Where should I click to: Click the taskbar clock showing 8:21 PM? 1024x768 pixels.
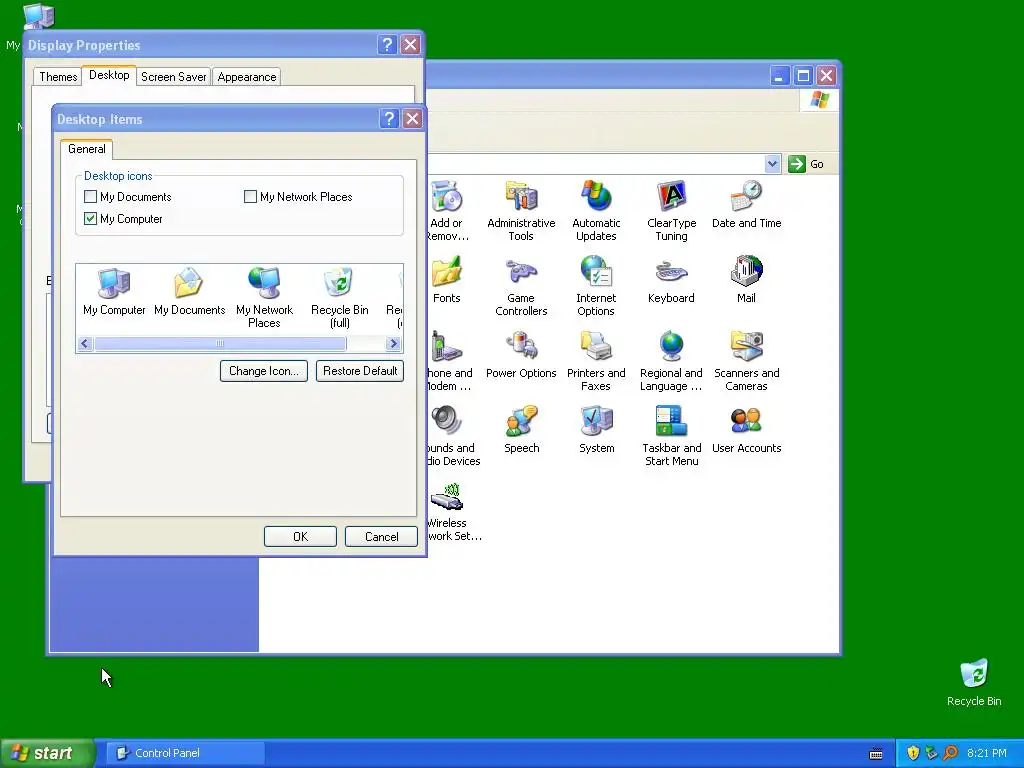coord(987,753)
